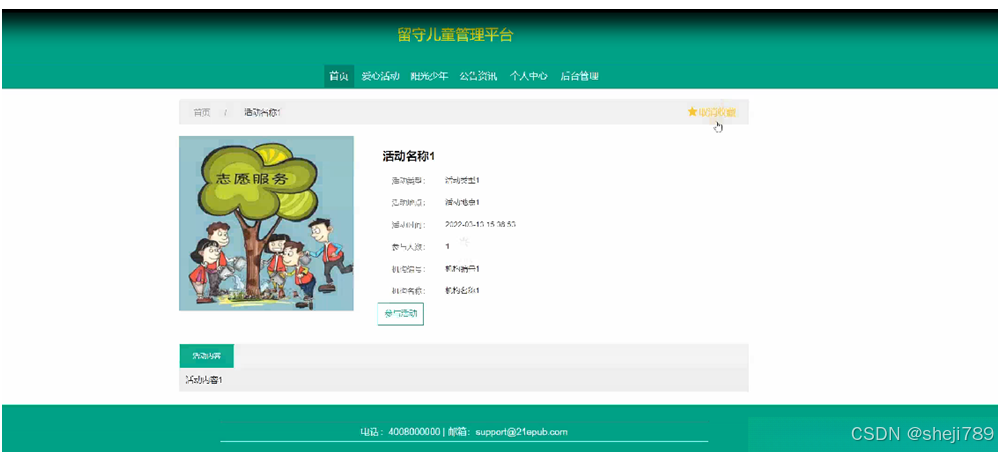Click the 留守儿童管理平台 site title
The image size is (998, 452).
pyautogui.click(x=455, y=35)
